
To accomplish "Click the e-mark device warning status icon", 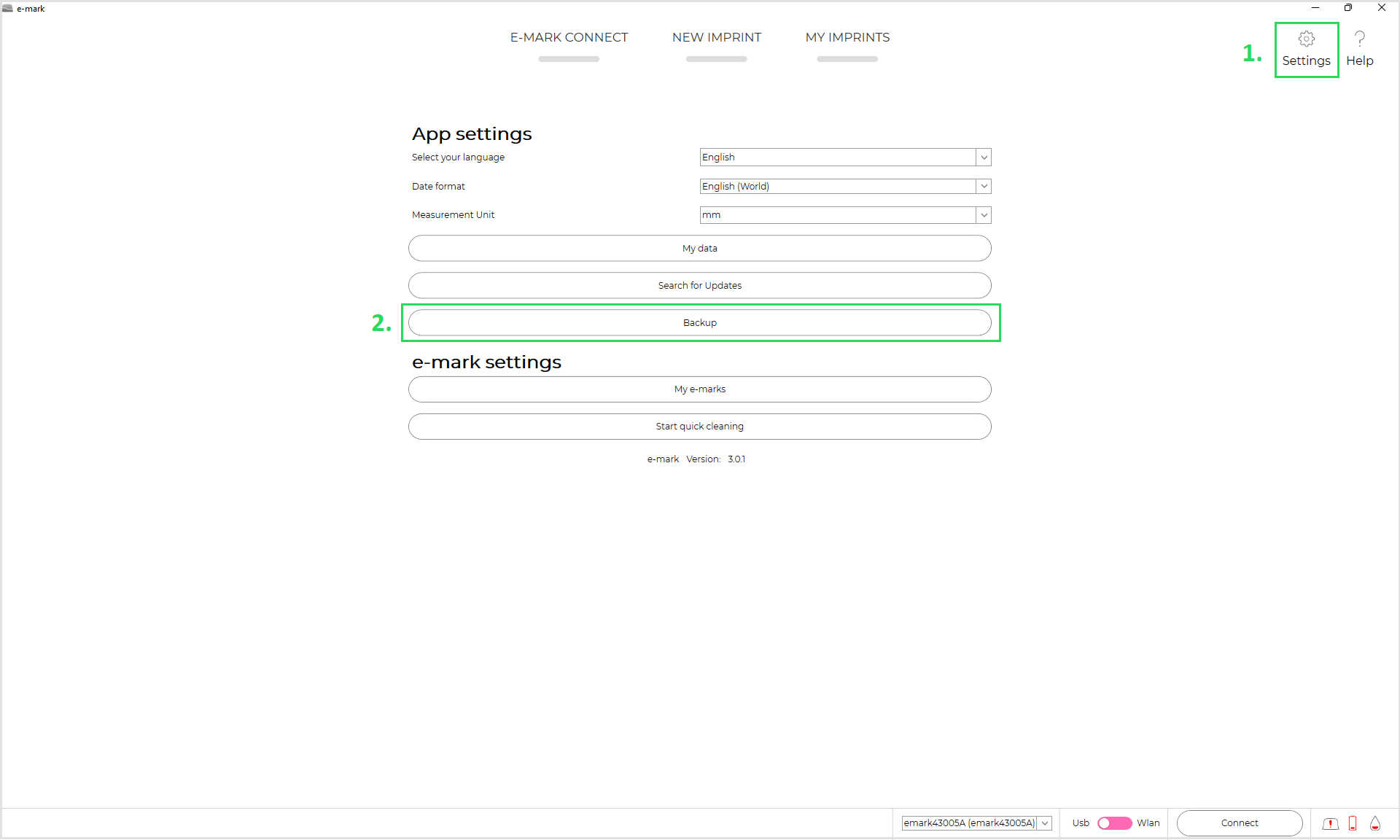I will pos(1330,823).
